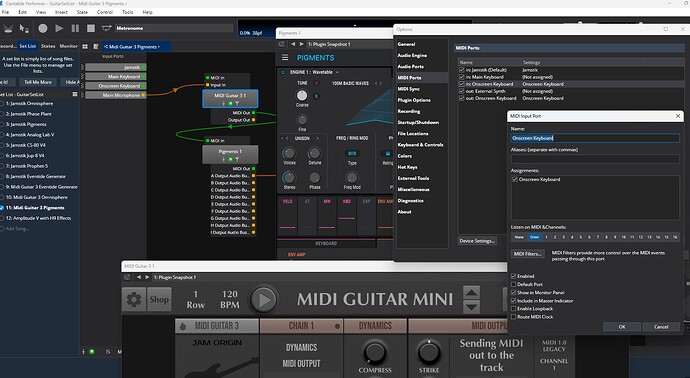Open MIDI Guitar settings gear
The height and width of the screenshot is (378, 690).
pyautogui.click(x=134, y=300)
